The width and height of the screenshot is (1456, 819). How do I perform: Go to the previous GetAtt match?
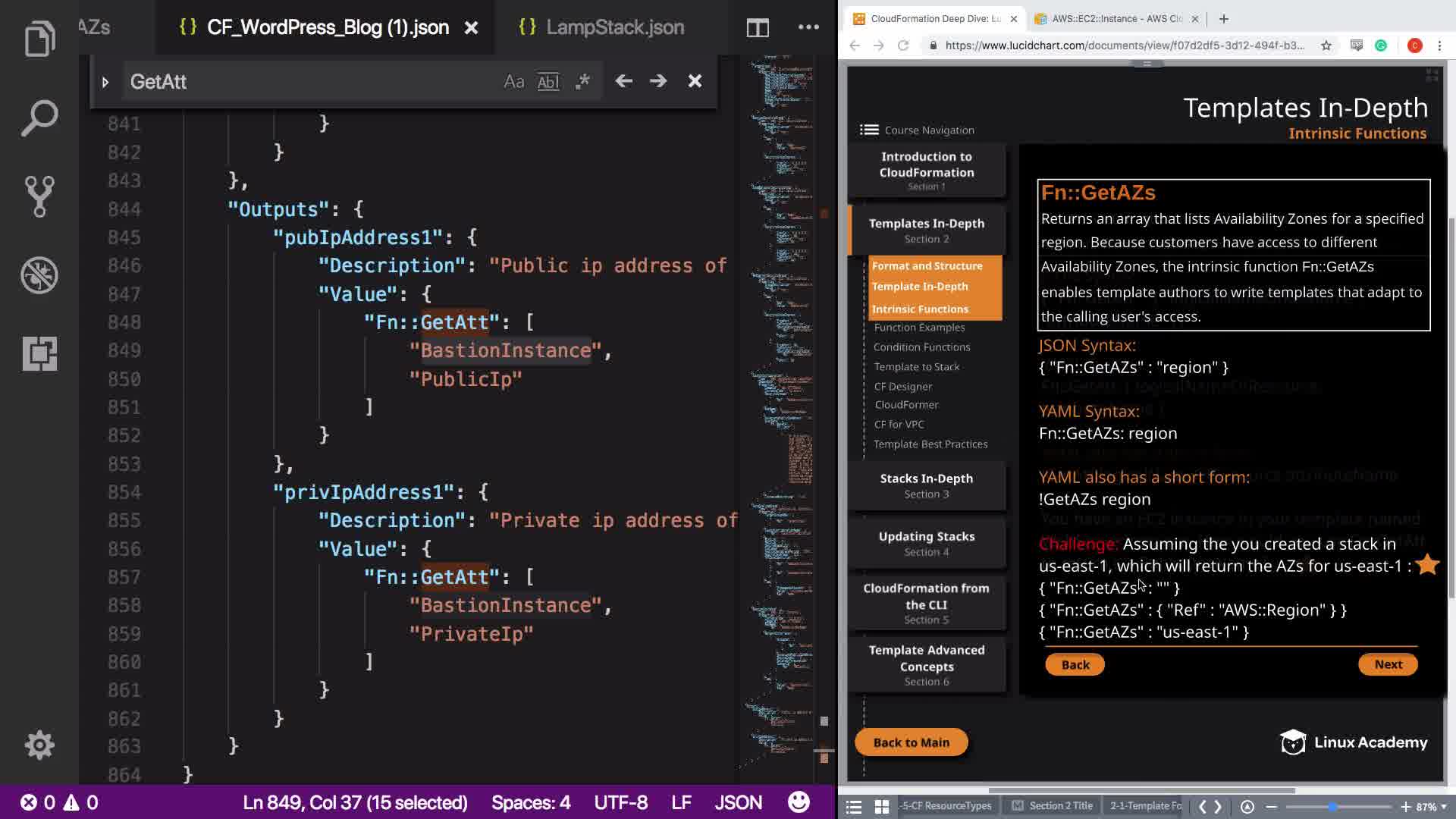[x=623, y=81]
